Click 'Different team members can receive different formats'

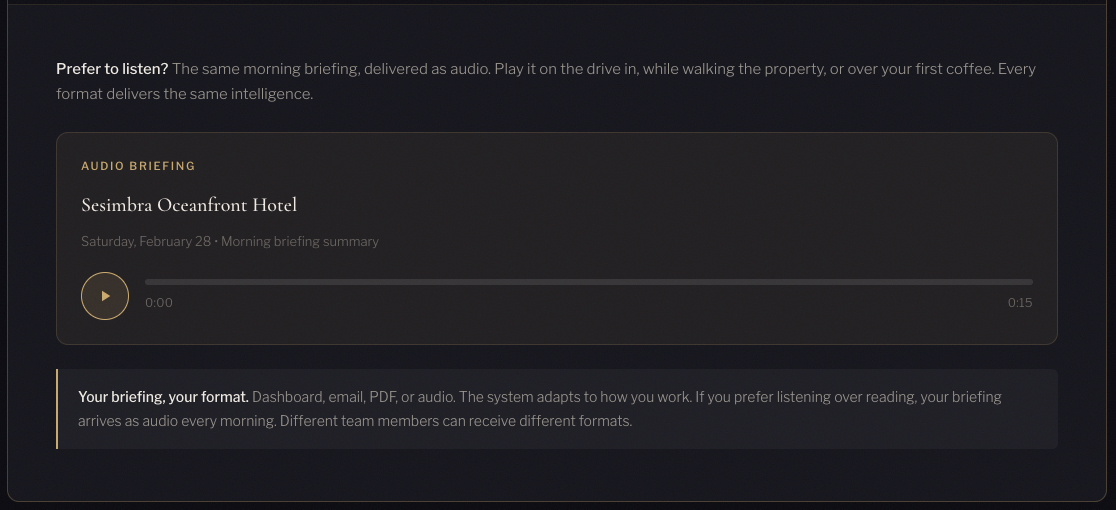(455, 421)
